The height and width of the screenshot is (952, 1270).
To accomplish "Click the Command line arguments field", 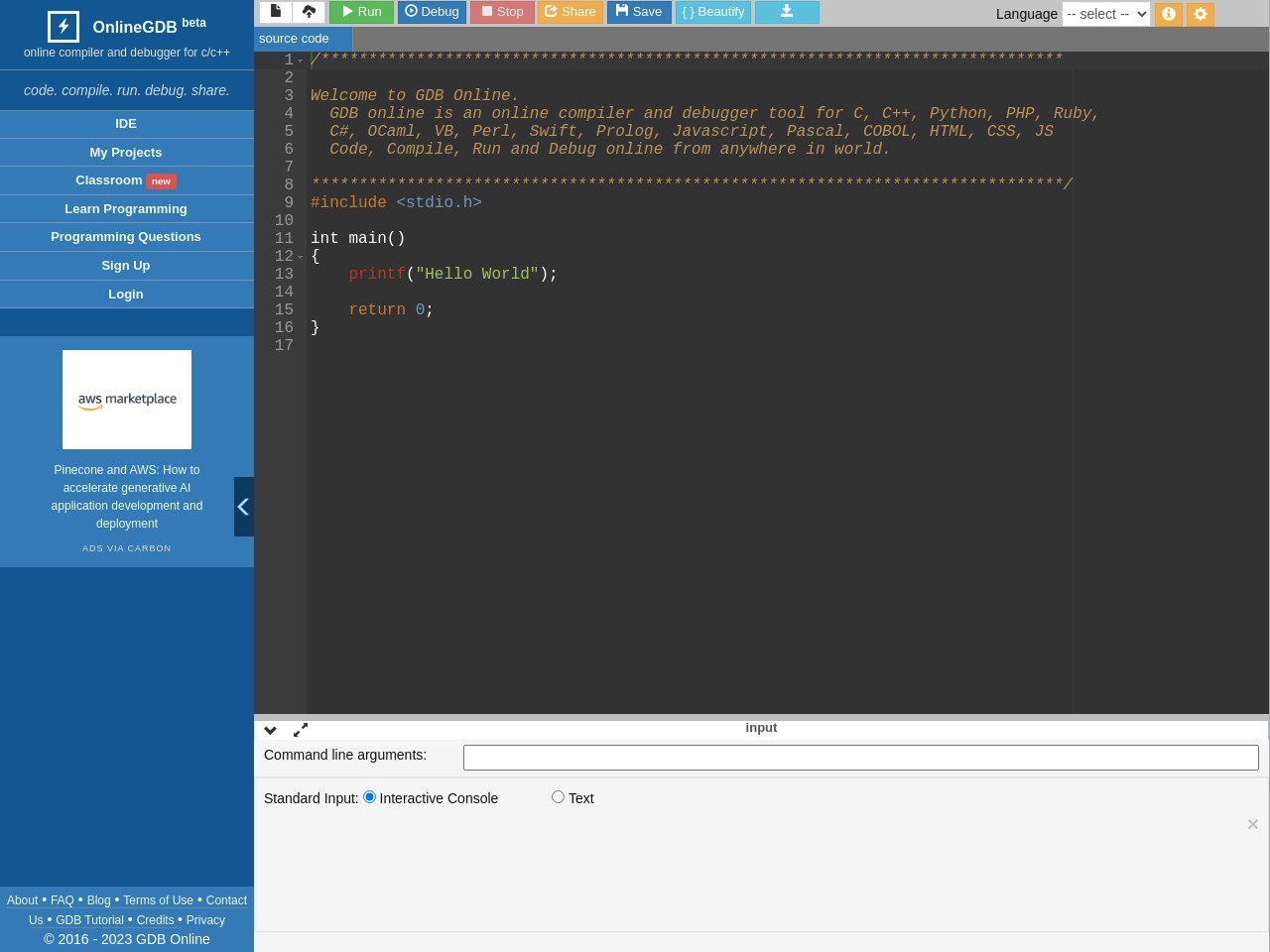I will click(x=860, y=757).
